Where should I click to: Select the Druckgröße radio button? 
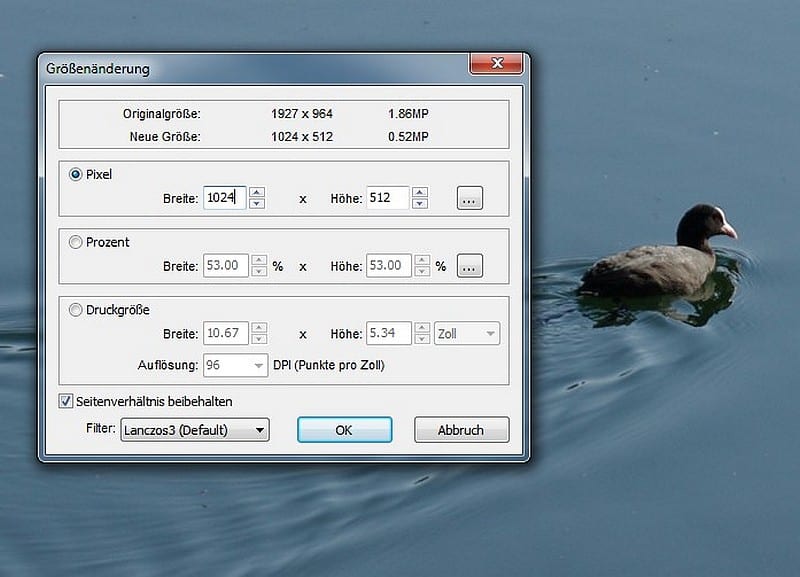pyautogui.click(x=76, y=310)
